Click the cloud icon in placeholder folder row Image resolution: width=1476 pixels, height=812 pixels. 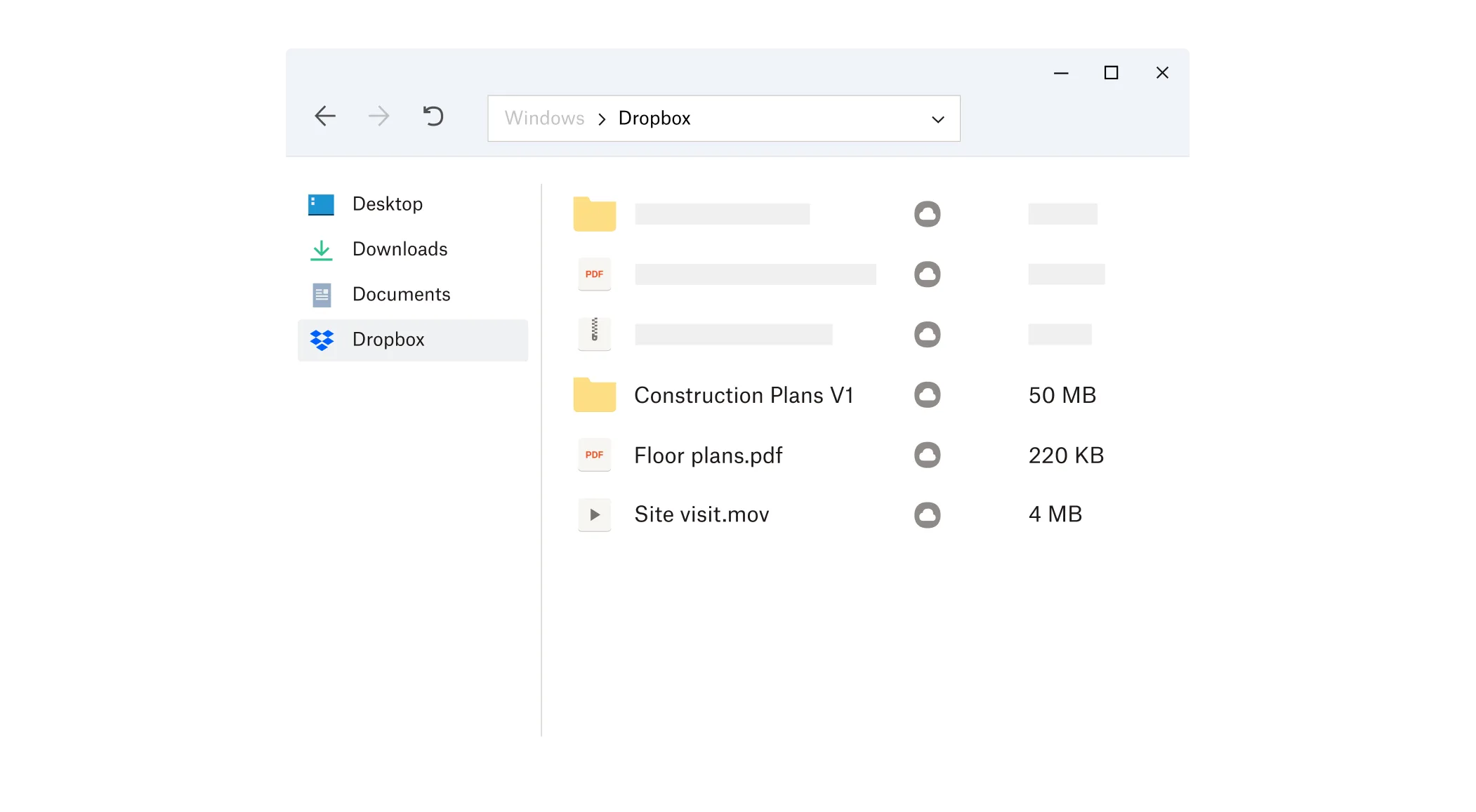click(927, 214)
